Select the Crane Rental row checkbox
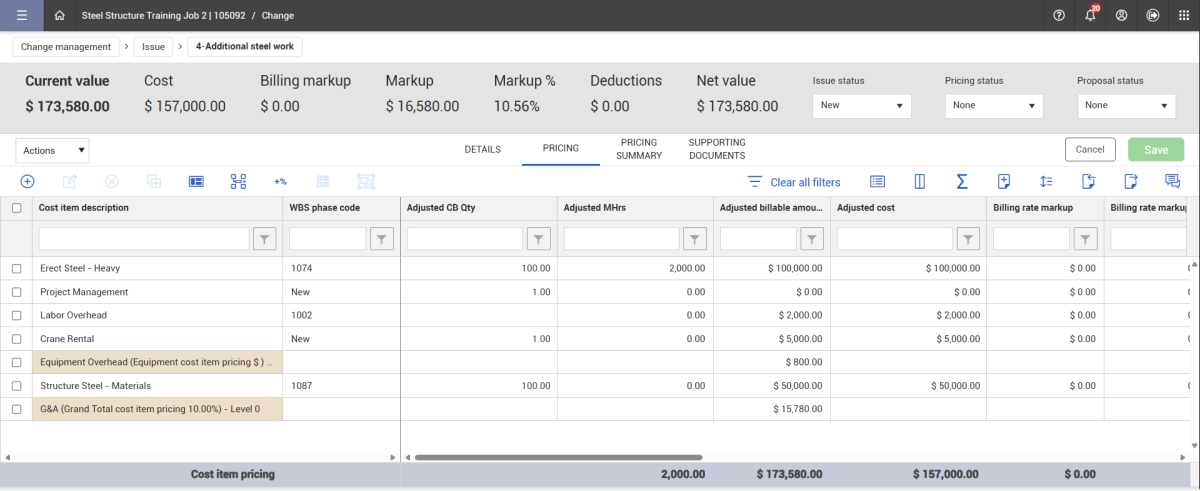 coord(16,339)
